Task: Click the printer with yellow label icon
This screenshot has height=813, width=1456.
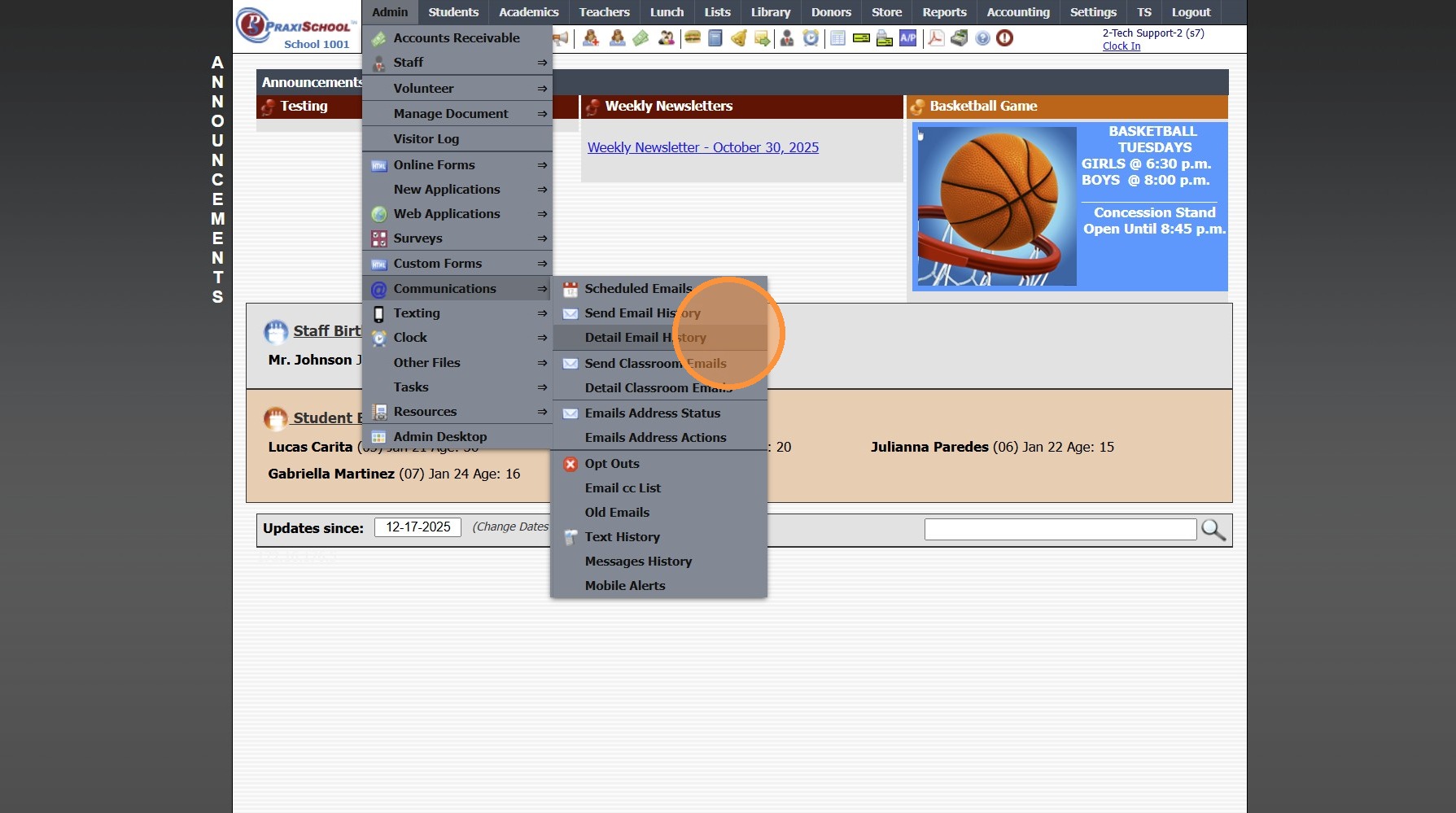Action: click(x=885, y=38)
